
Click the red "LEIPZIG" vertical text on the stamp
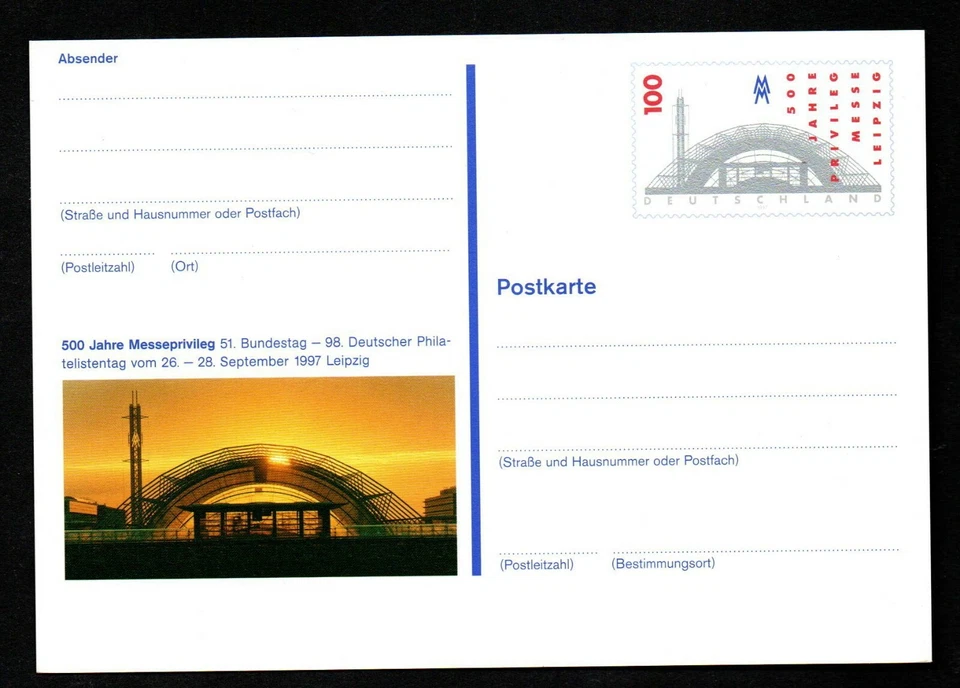877,118
